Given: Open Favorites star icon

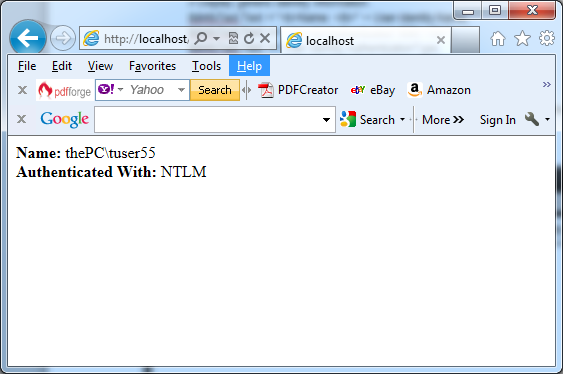Looking at the screenshot, I should 522,38.
